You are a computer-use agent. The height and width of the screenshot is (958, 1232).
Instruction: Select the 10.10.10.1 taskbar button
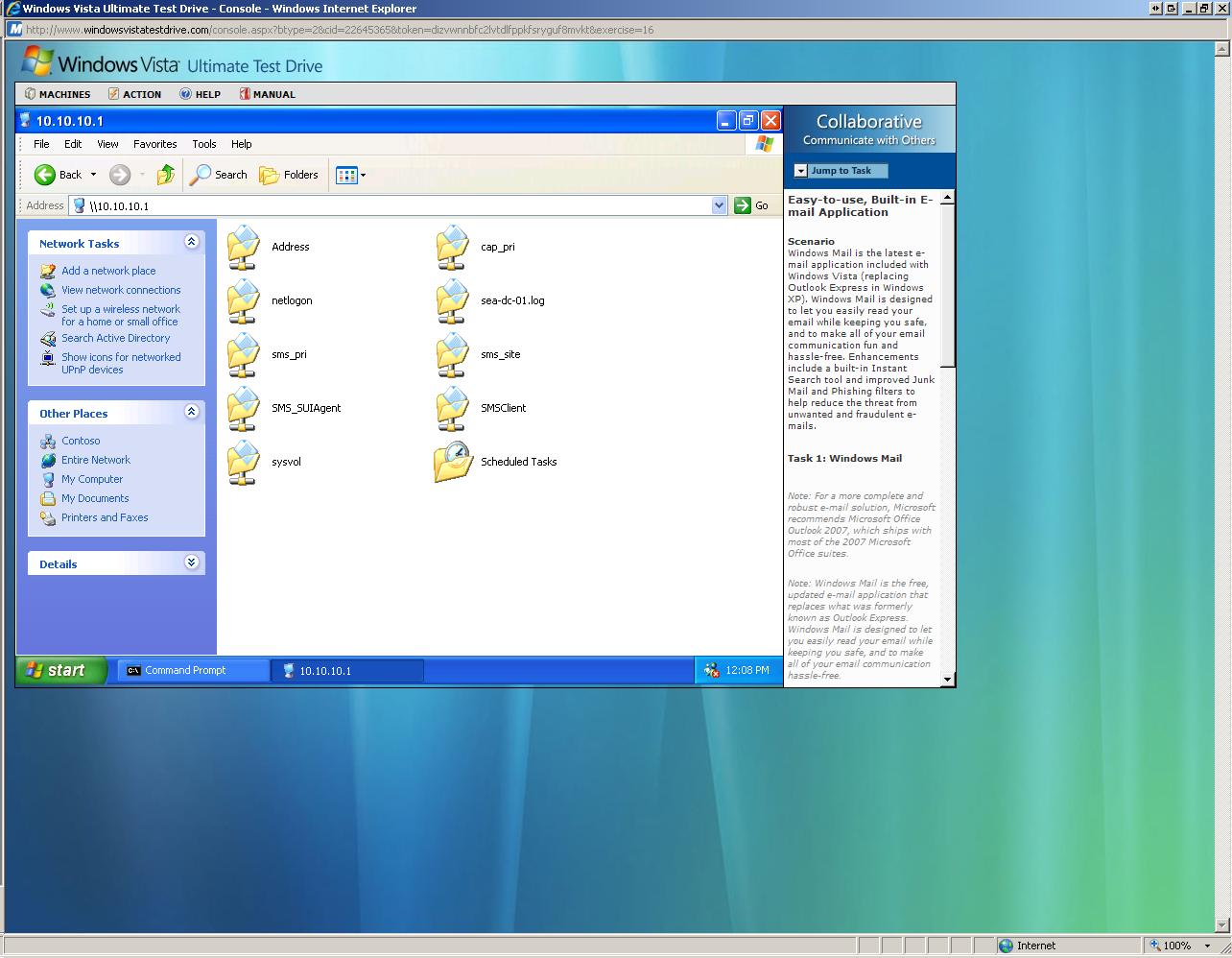[x=347, y=670]
